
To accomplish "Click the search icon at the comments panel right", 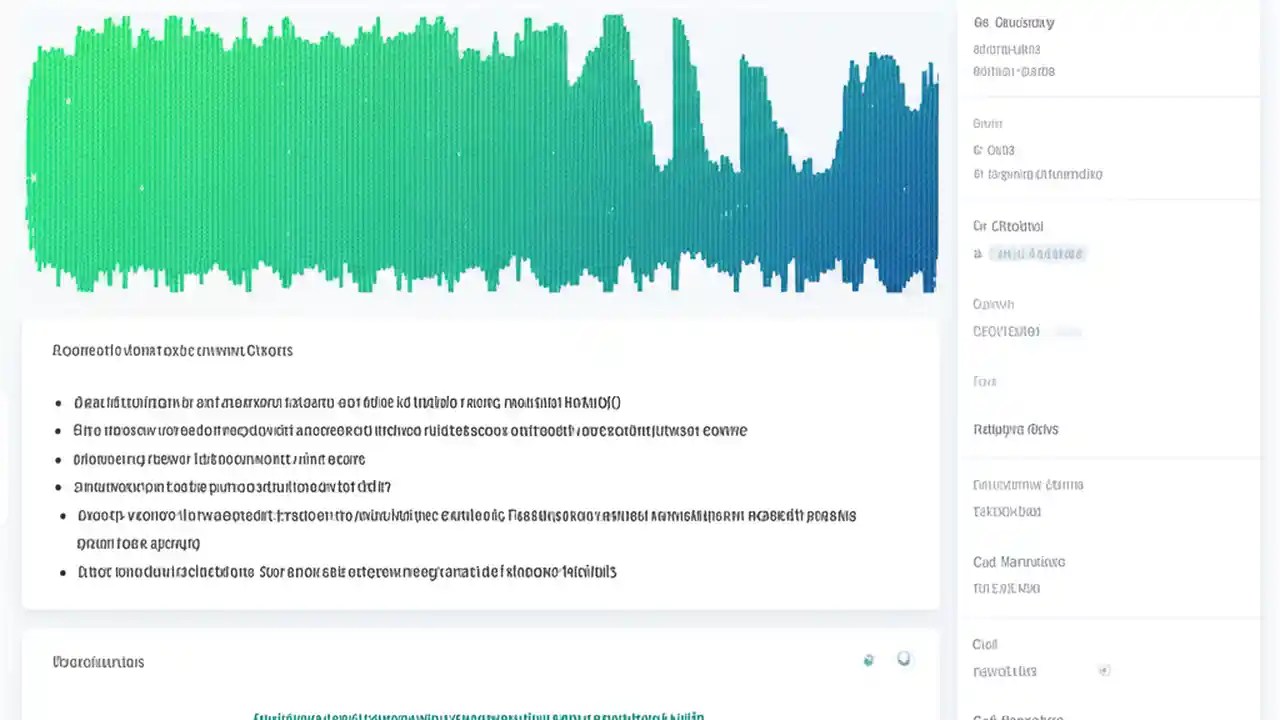I will tap(904, 659).
